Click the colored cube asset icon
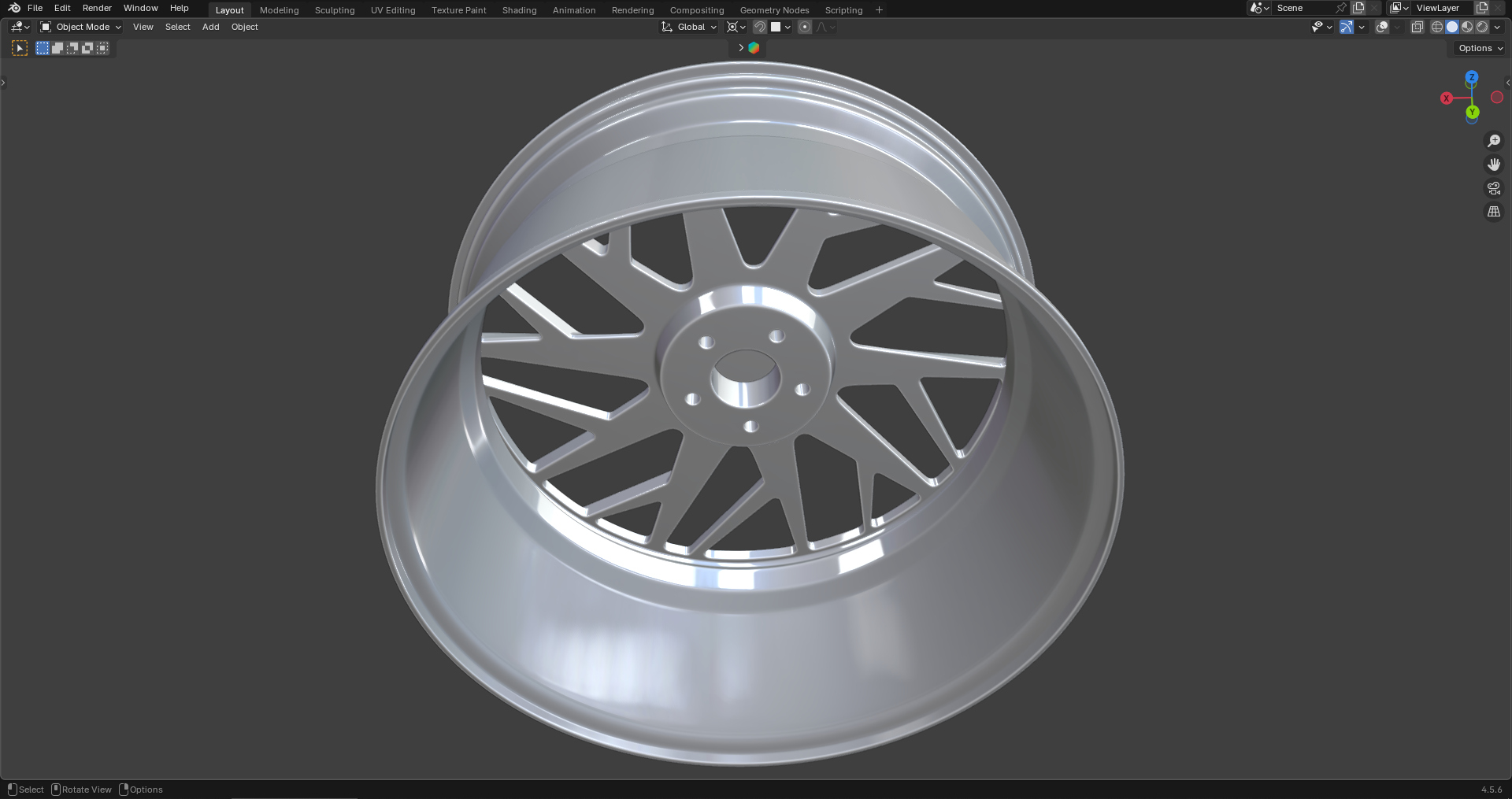 (754, 48)
